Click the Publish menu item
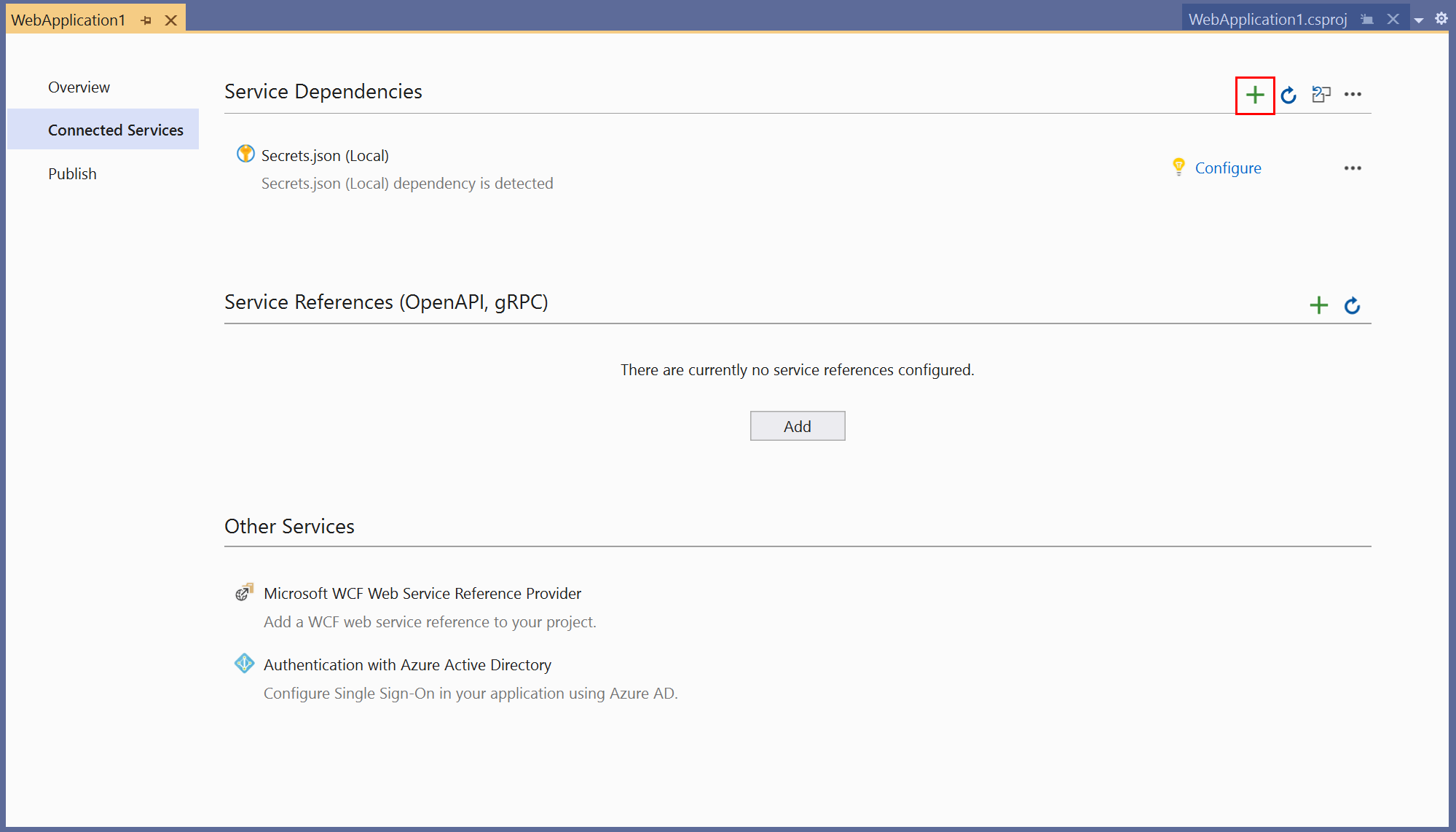This screenshot has width=1456, height=832. pyautogui.click(x=71, y=173)
